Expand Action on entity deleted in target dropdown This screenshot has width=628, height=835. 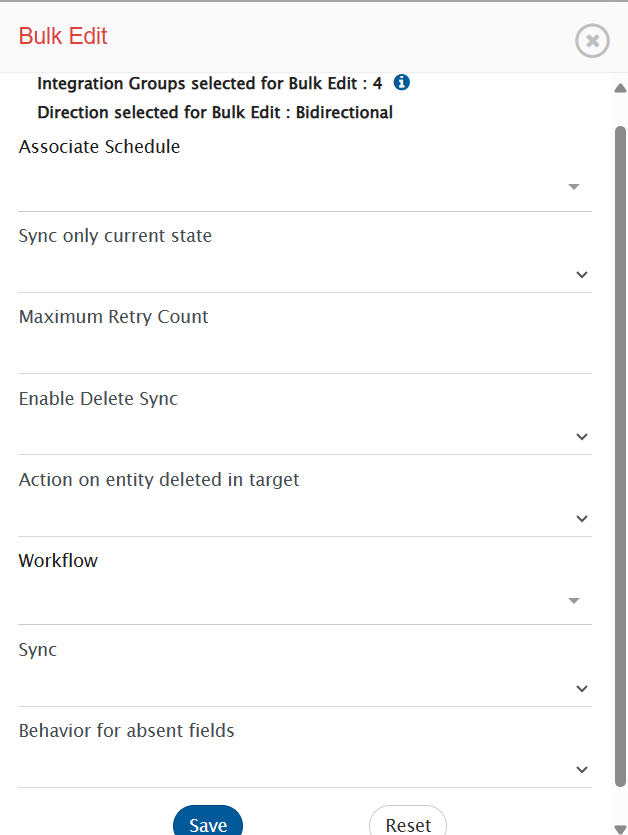[582, 519]
